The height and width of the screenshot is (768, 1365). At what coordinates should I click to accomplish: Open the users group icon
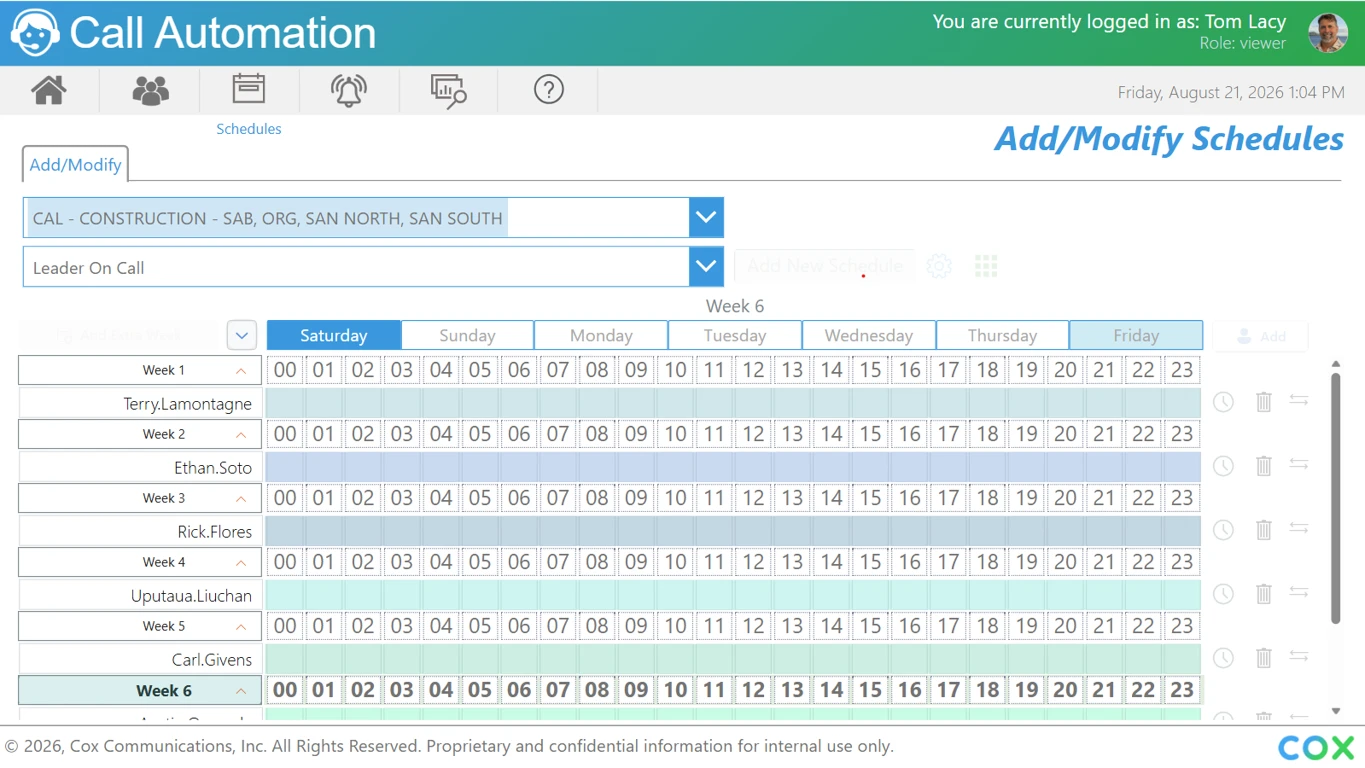[x=150, y=90]
